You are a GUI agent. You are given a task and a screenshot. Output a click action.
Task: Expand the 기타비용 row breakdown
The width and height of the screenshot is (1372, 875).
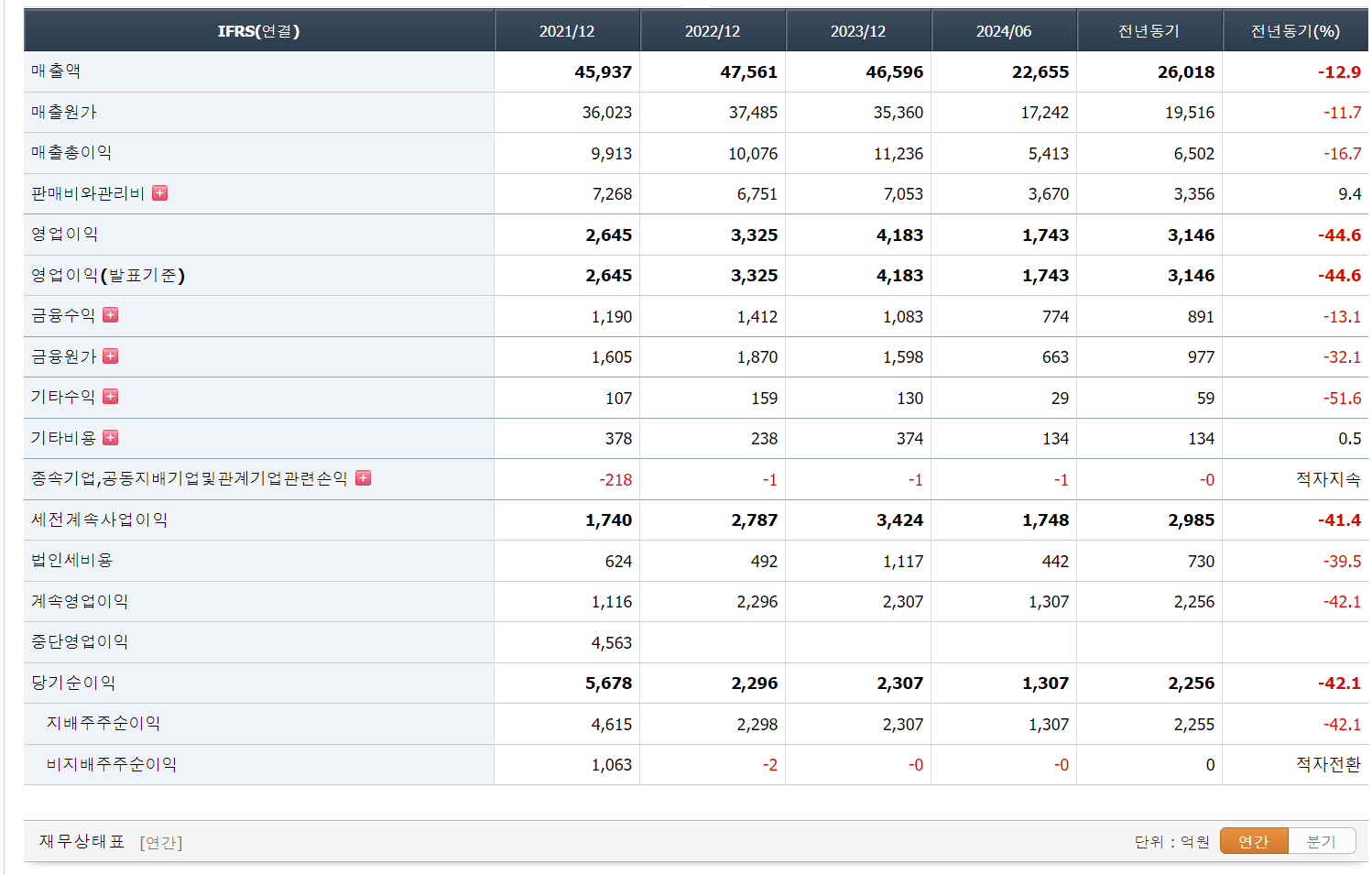[x=110, y=438]
